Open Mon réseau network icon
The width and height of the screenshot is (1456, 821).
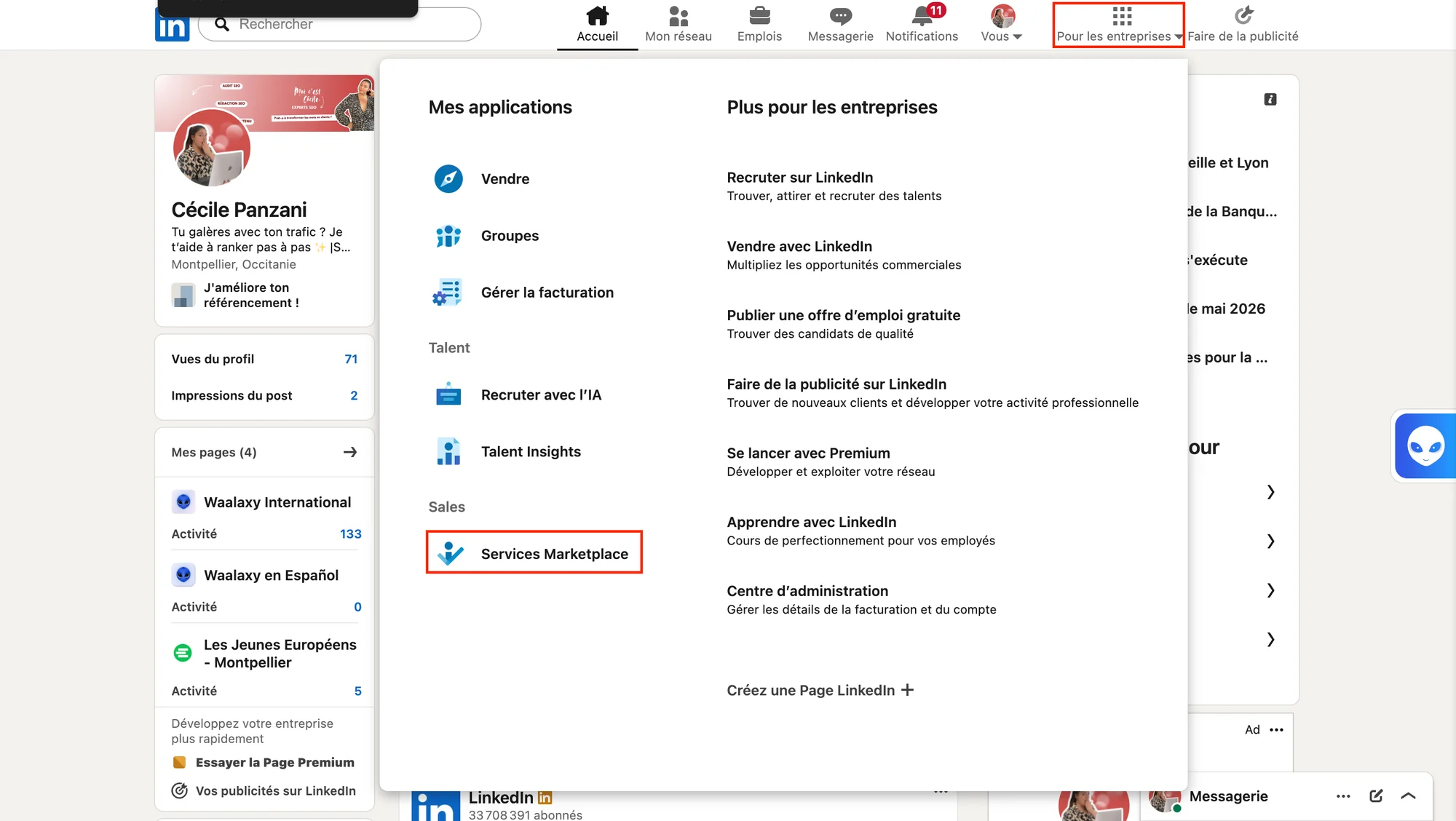click(x=678, y=15)
